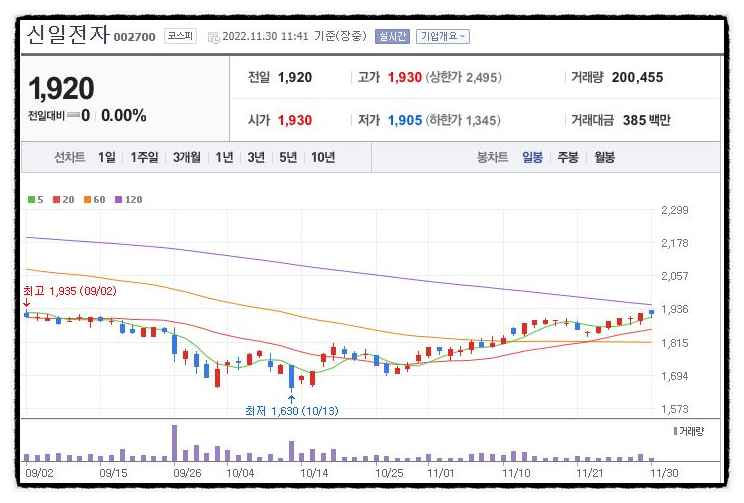Click the 하한가 1,345 text
Image resolution: width=744 pixels, height=503 pixels.
click(x=463, y=120)
